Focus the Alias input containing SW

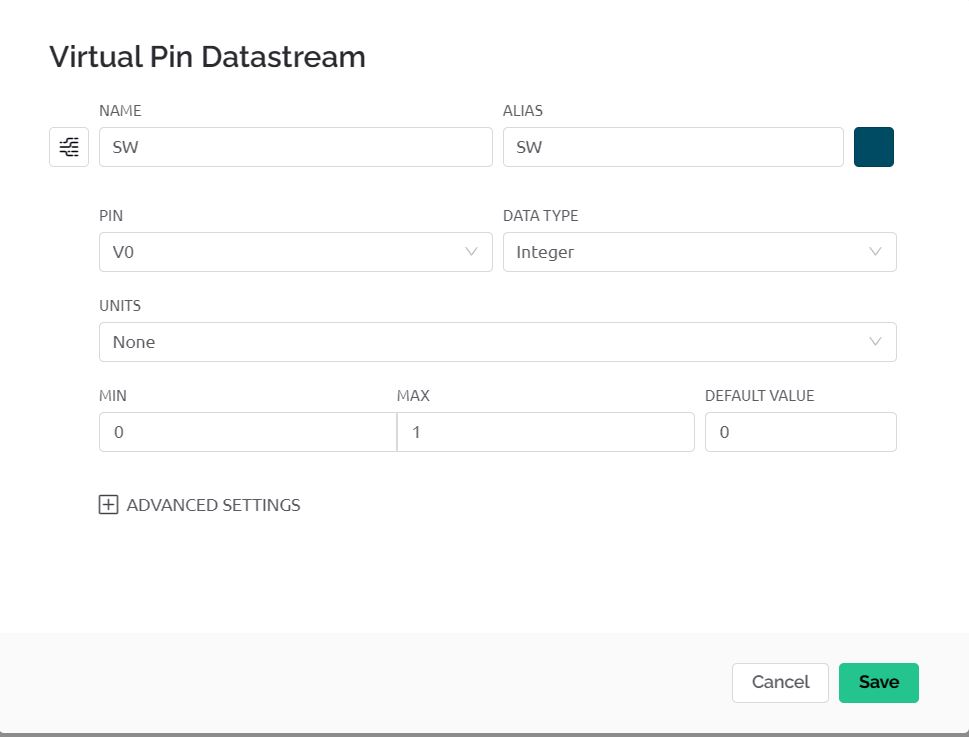pyautogui.click(x=672, y=147)
